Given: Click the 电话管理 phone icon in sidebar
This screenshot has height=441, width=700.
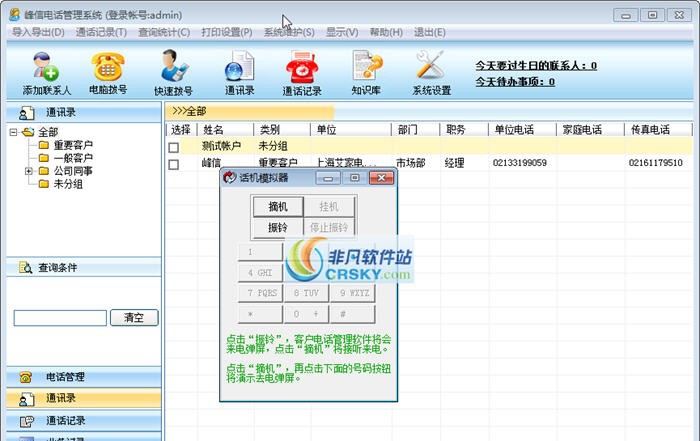Looking at the screenshot, I should pos(26,377).
